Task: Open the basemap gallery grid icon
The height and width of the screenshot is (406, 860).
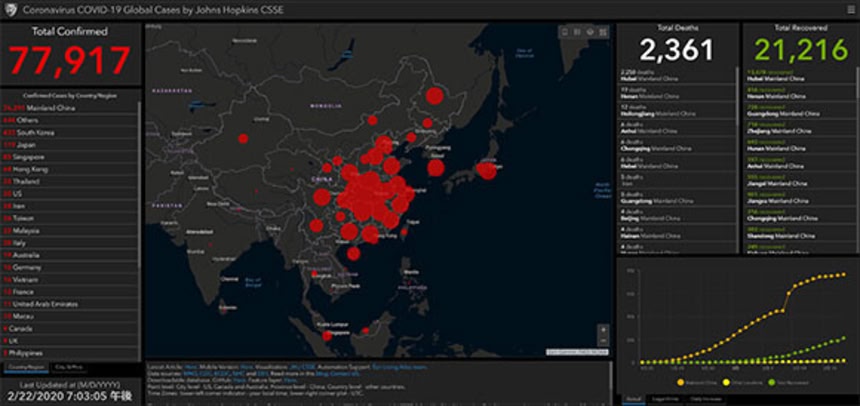Action: click(x=604, y=32)
